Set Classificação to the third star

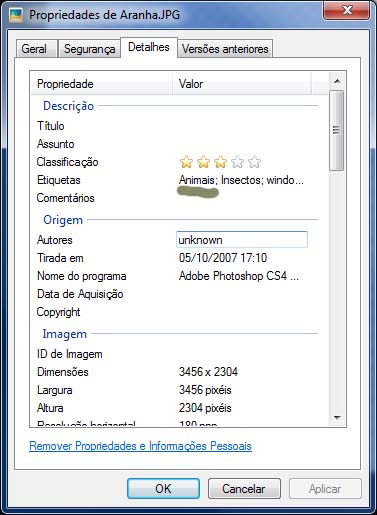click(x=220, y=162)
